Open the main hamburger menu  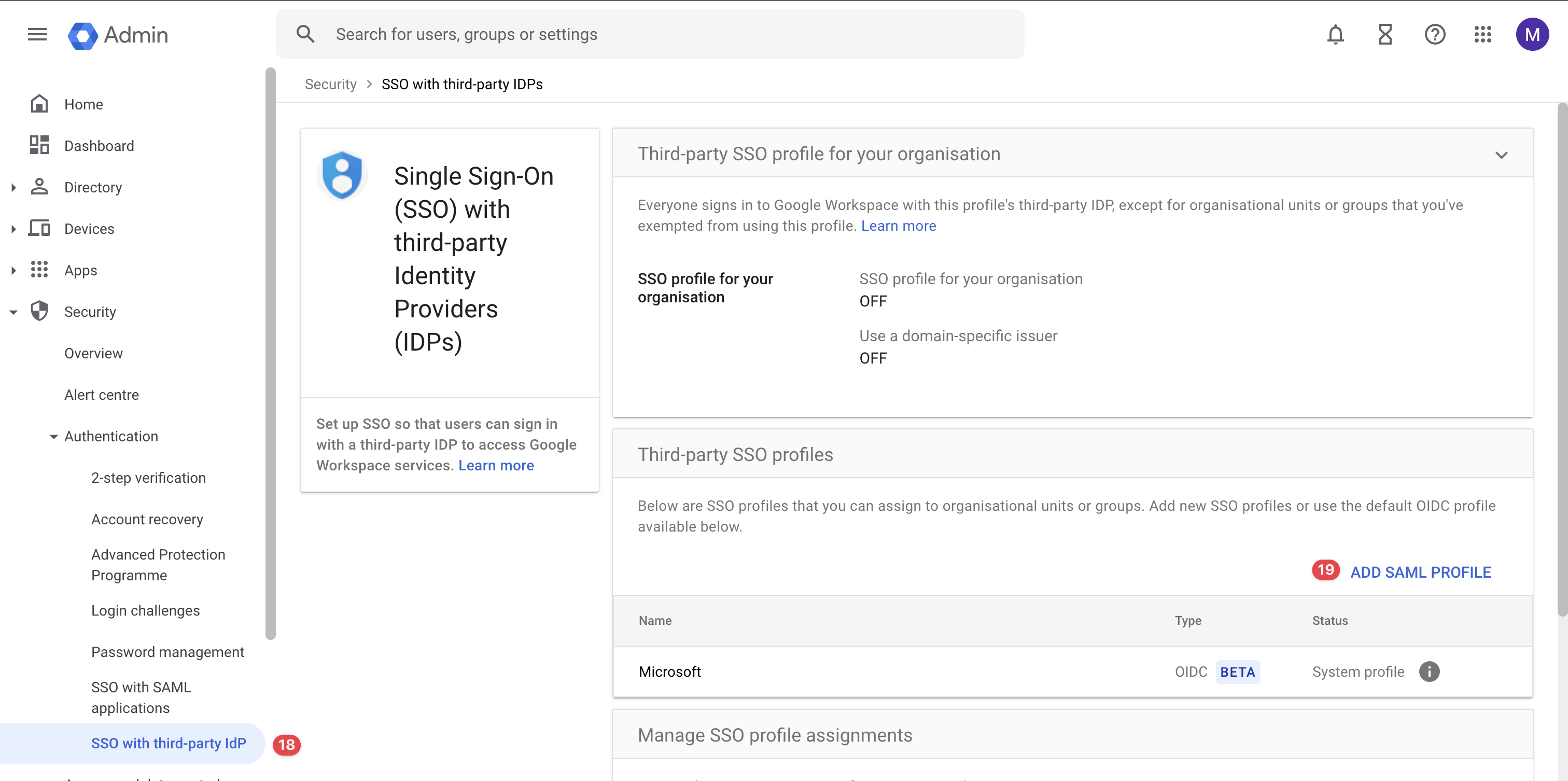point(37,34)
